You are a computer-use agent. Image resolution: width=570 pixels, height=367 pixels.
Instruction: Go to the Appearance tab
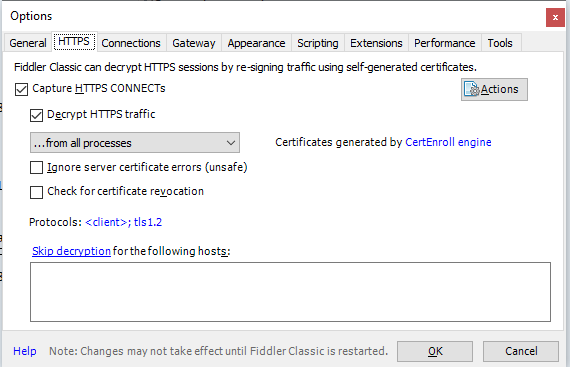[256, 43]
